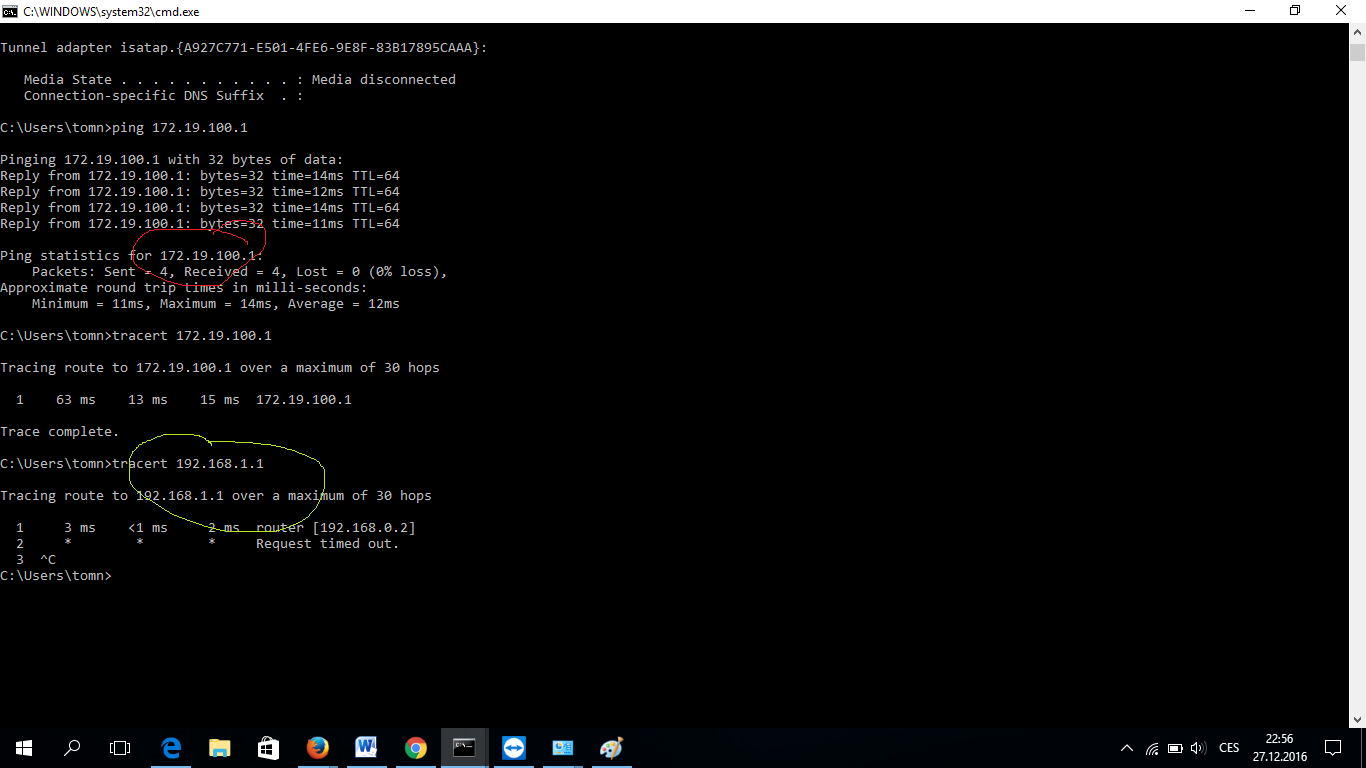Open Task View from the taskbar

point(120,748)
